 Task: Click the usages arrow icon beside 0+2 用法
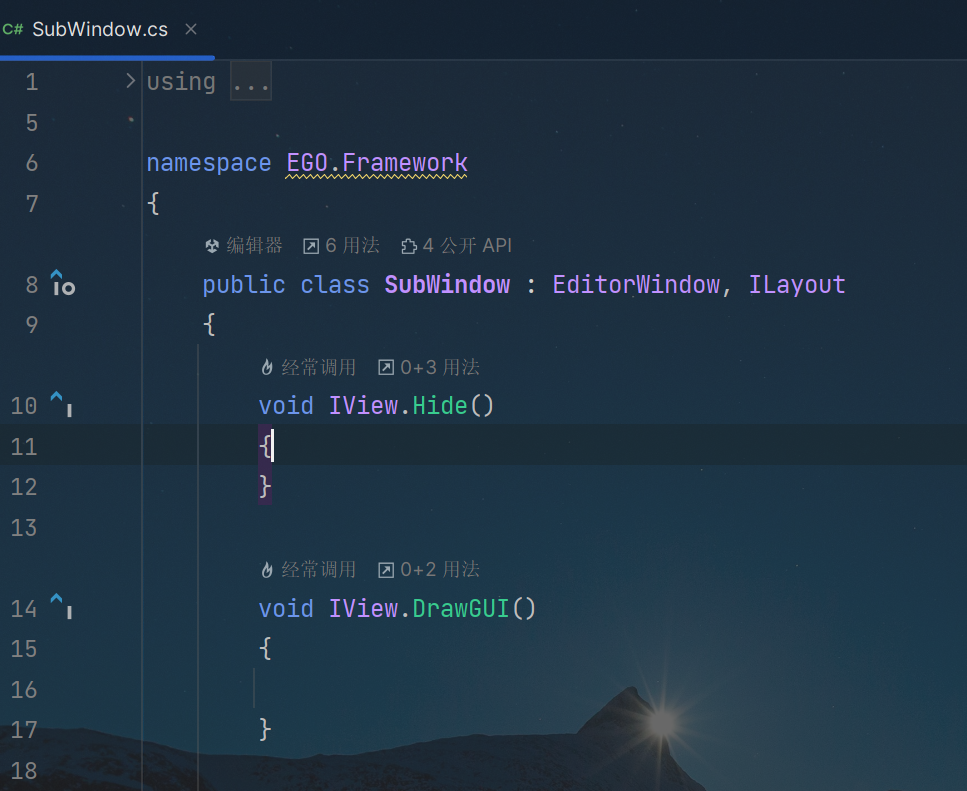(386, 570)
